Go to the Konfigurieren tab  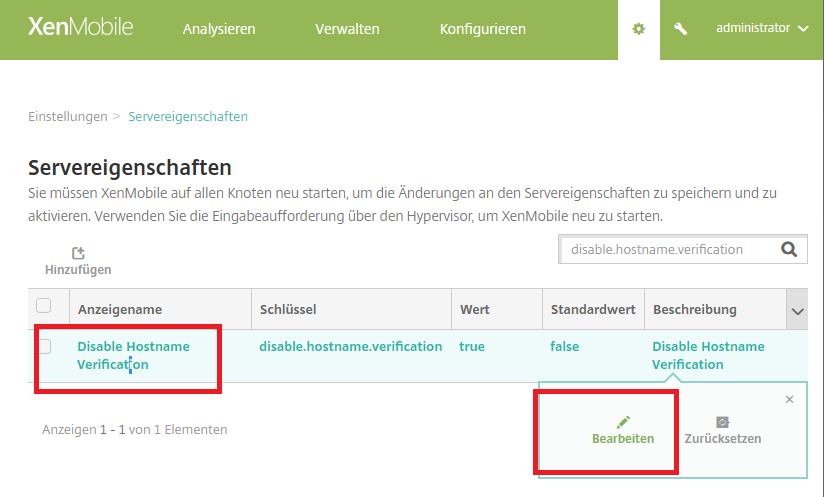(x=482, y=29)
